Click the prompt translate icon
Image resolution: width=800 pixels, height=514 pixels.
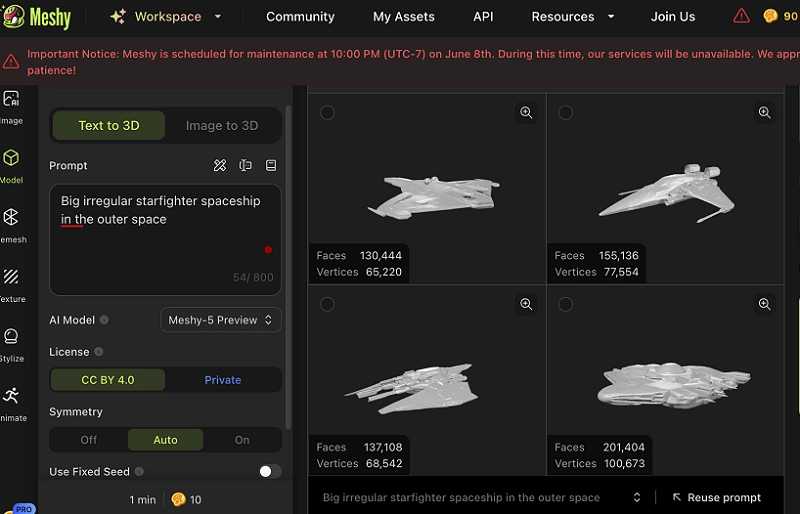[245, 165]
